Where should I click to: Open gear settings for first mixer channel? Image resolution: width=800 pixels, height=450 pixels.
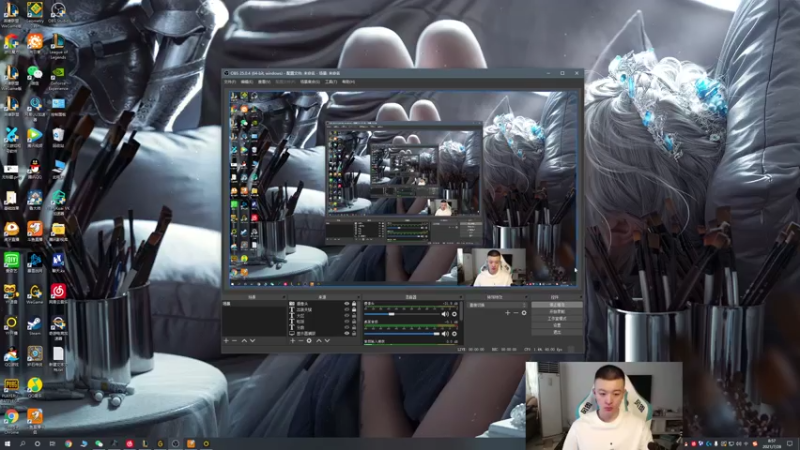[454, 314]
